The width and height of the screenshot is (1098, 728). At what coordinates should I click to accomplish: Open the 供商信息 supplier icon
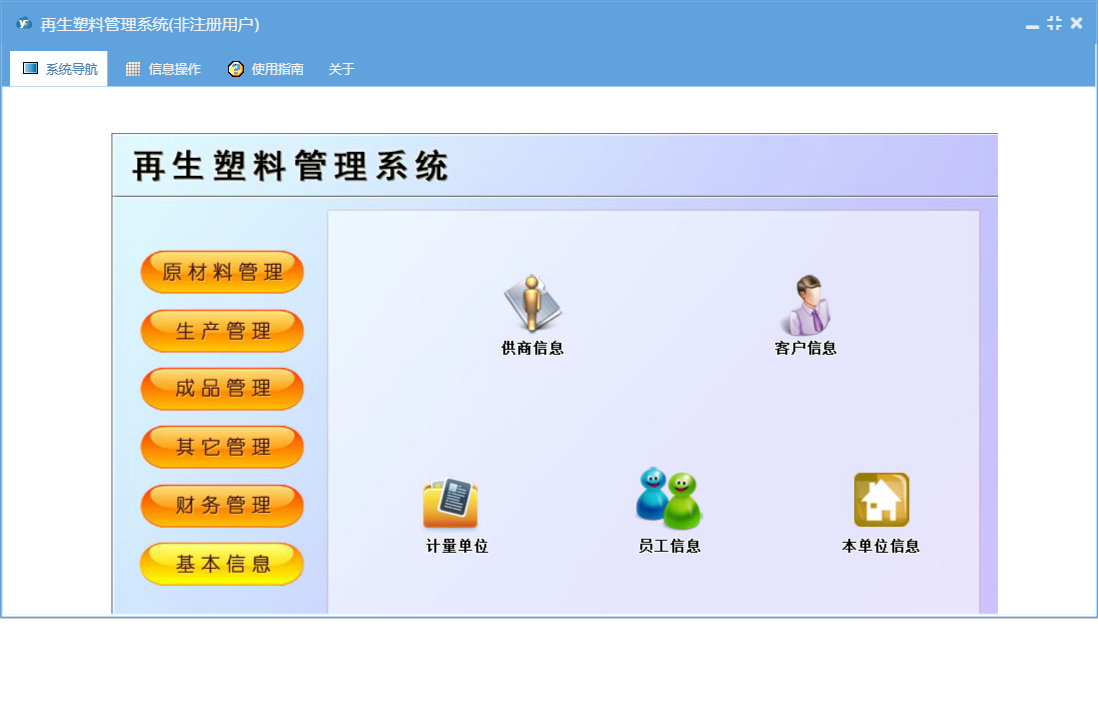coord(532,302)
